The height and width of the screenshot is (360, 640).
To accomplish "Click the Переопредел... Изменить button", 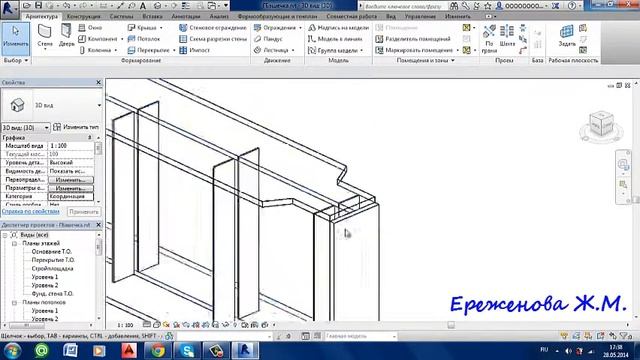I will pyautogui.click(x=71, y=180).
